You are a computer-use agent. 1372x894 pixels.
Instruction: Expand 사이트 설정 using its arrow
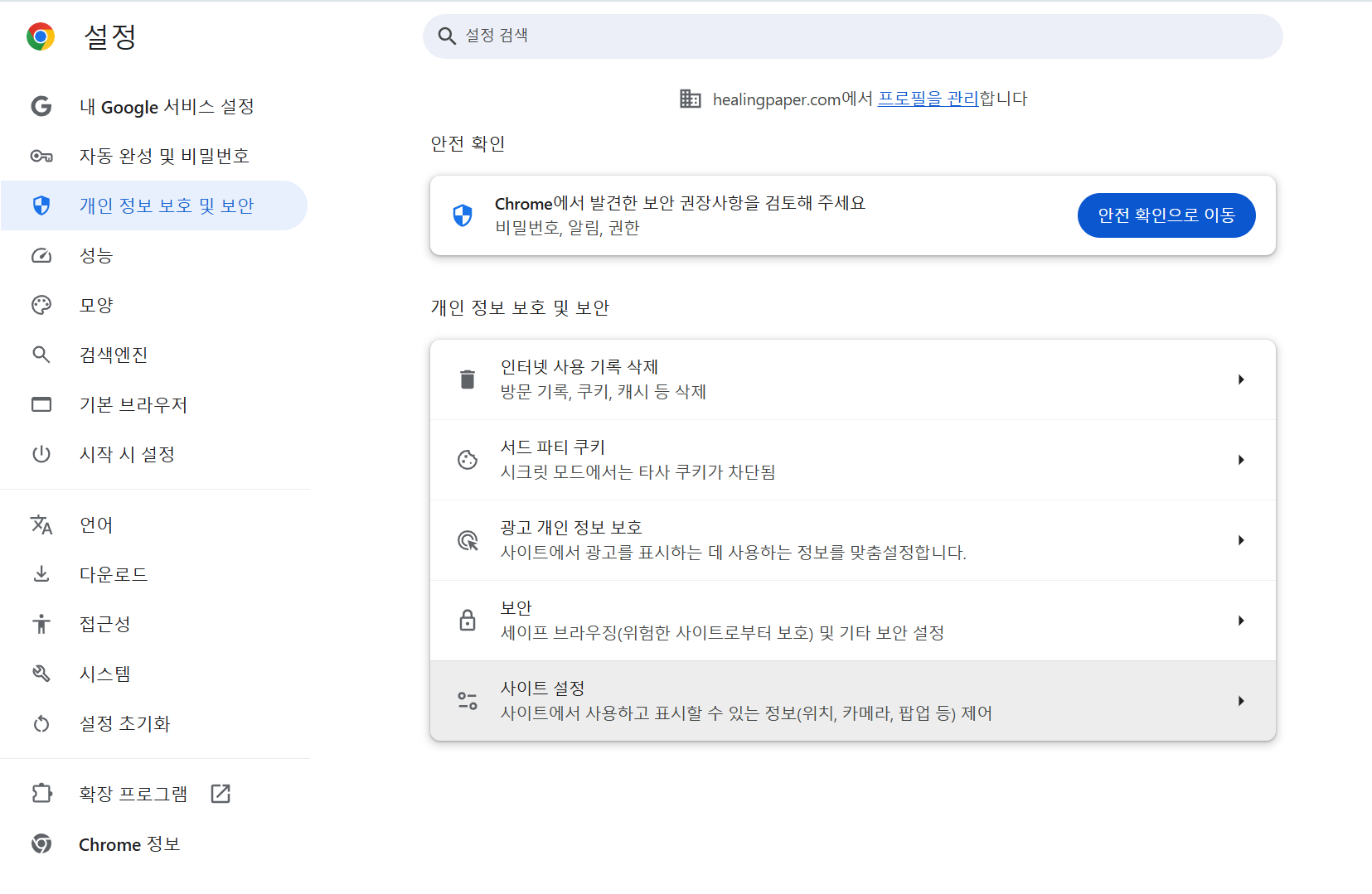1240,701
